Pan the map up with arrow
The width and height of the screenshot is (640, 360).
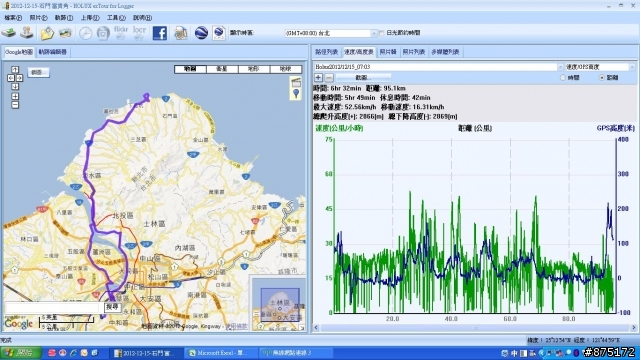[x=15, y=69]
